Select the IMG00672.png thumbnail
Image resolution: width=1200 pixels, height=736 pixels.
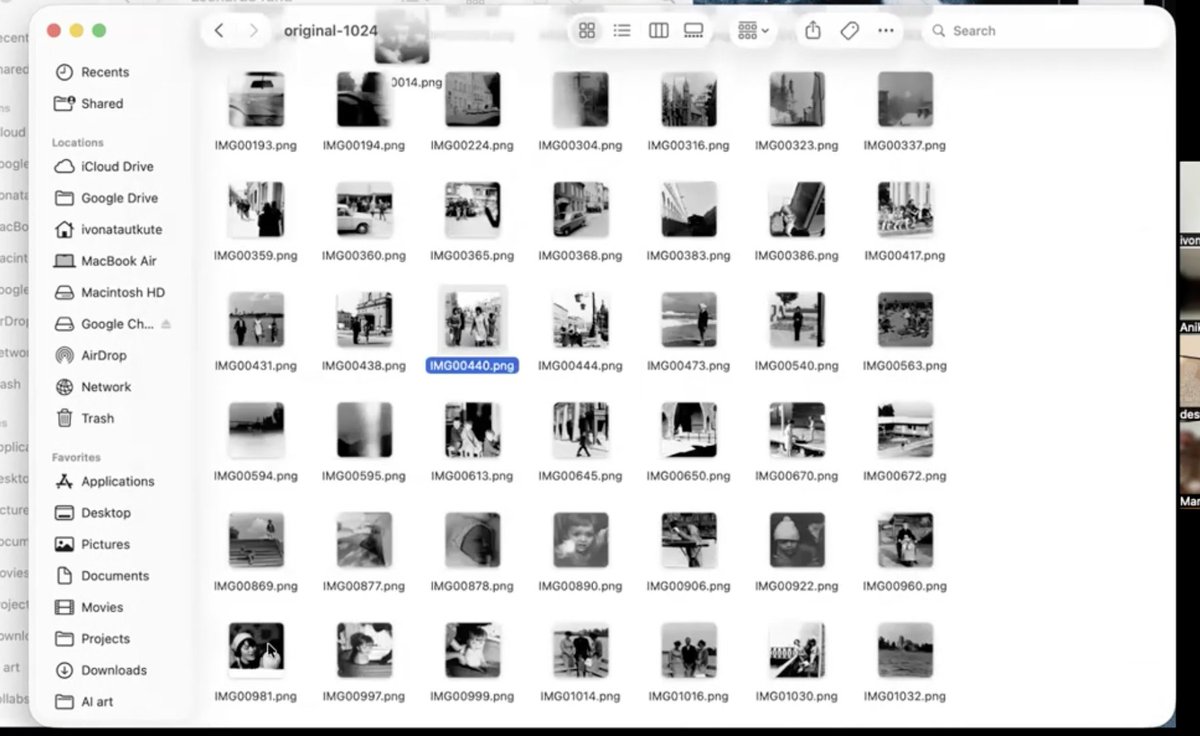[905, 430]
